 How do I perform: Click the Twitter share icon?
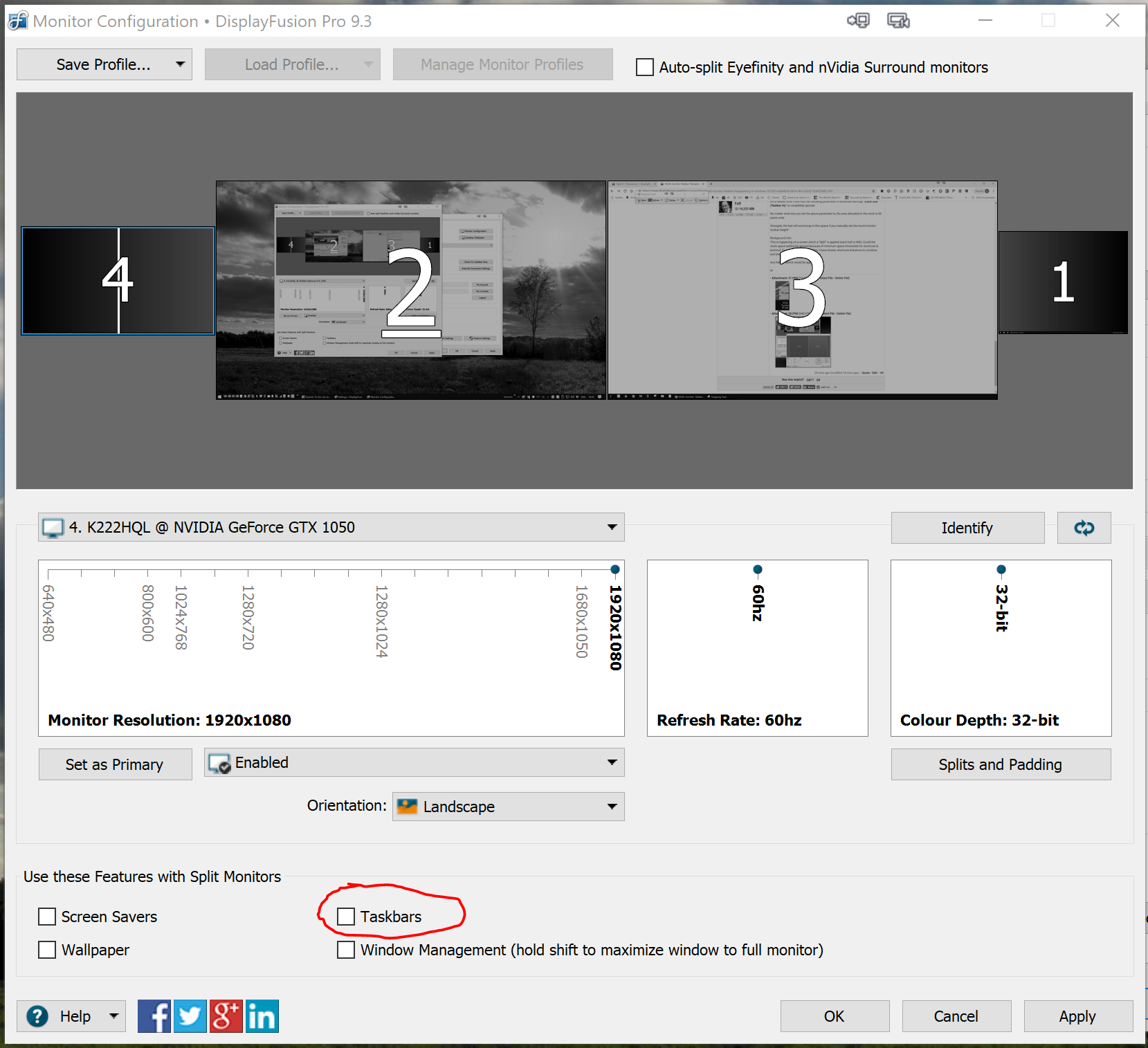point(190,1016)
